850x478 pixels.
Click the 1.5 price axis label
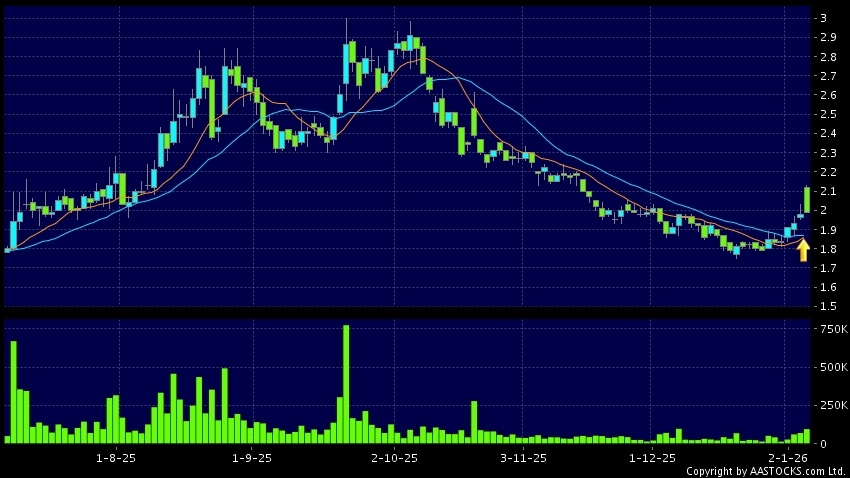tap(827, 306)
